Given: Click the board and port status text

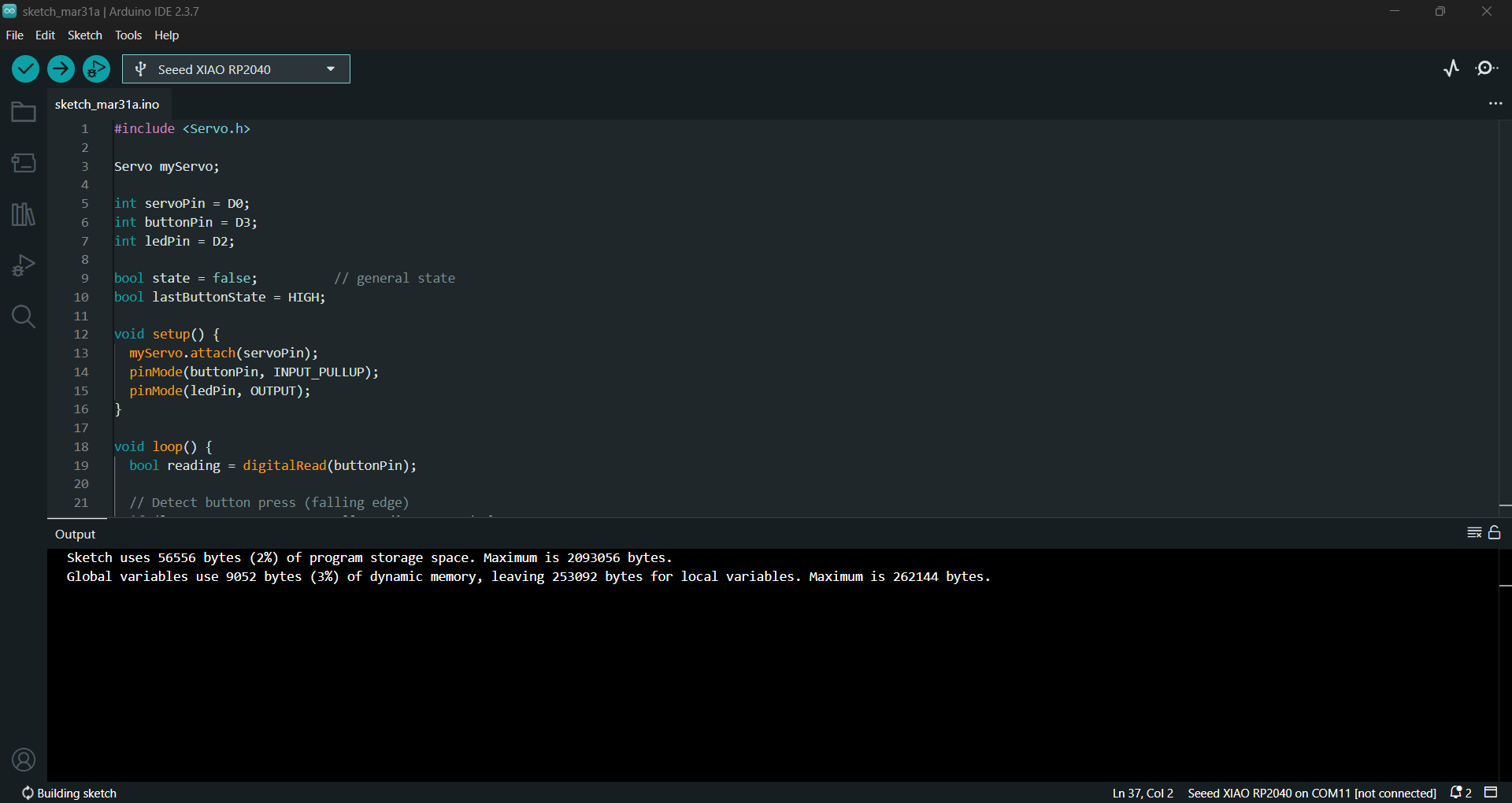Looking at the screenshot, I should [x=1312, y=793].
